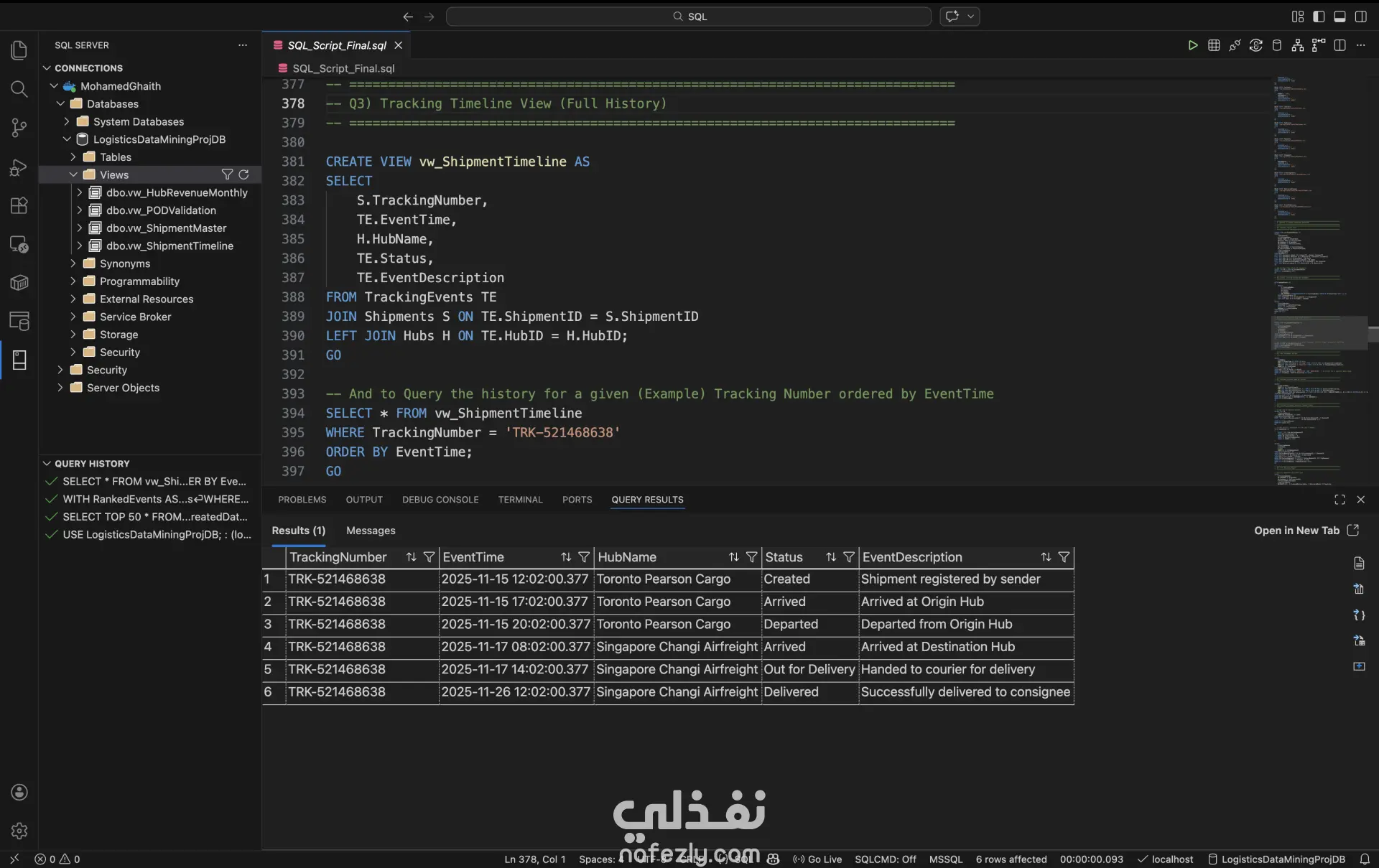Open the Explorer view in the activity bar
The height and width of the screenshot is (868, 1379).
pos(19,50)
